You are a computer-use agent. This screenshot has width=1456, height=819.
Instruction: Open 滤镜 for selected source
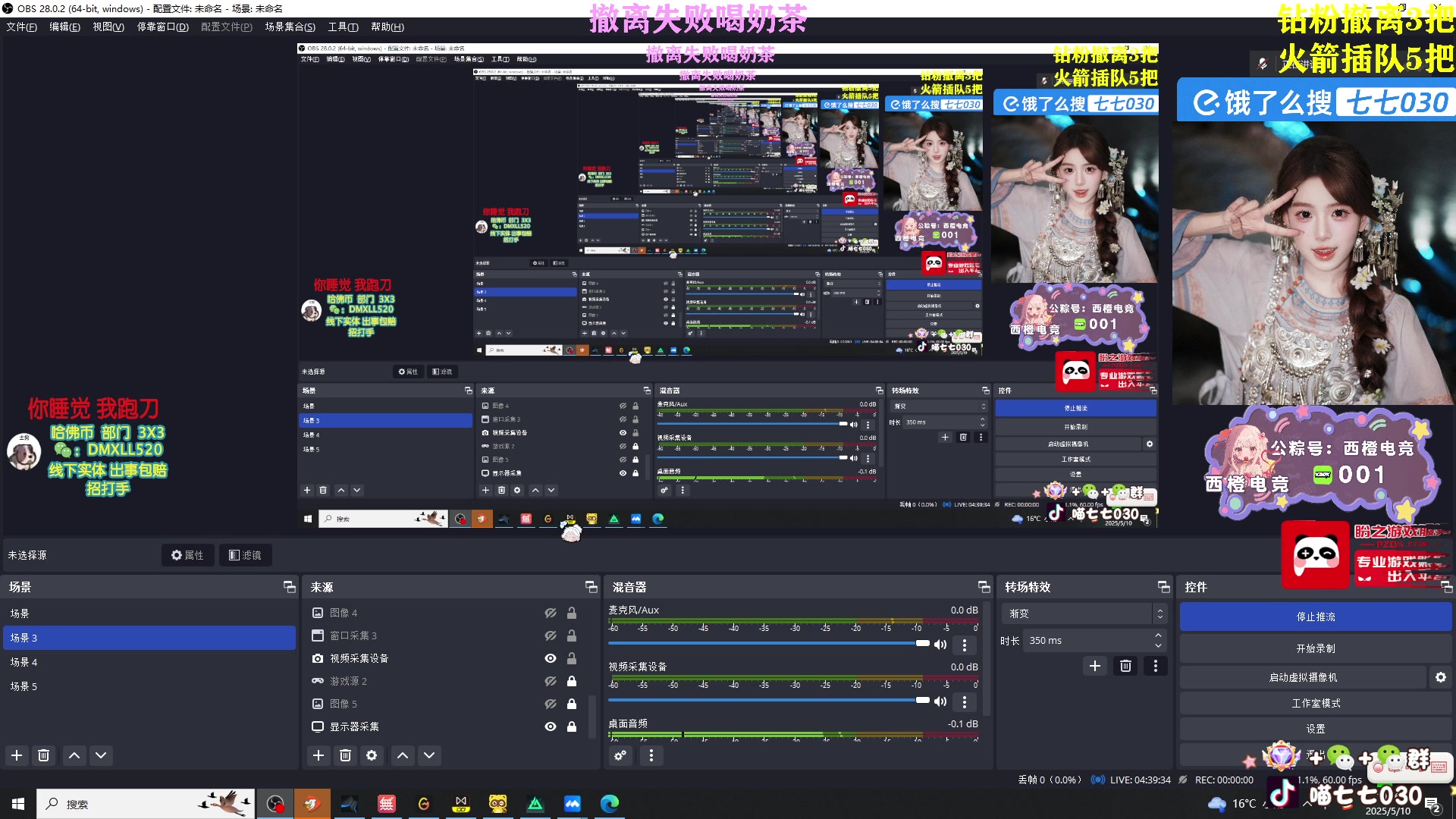point(246,555)
